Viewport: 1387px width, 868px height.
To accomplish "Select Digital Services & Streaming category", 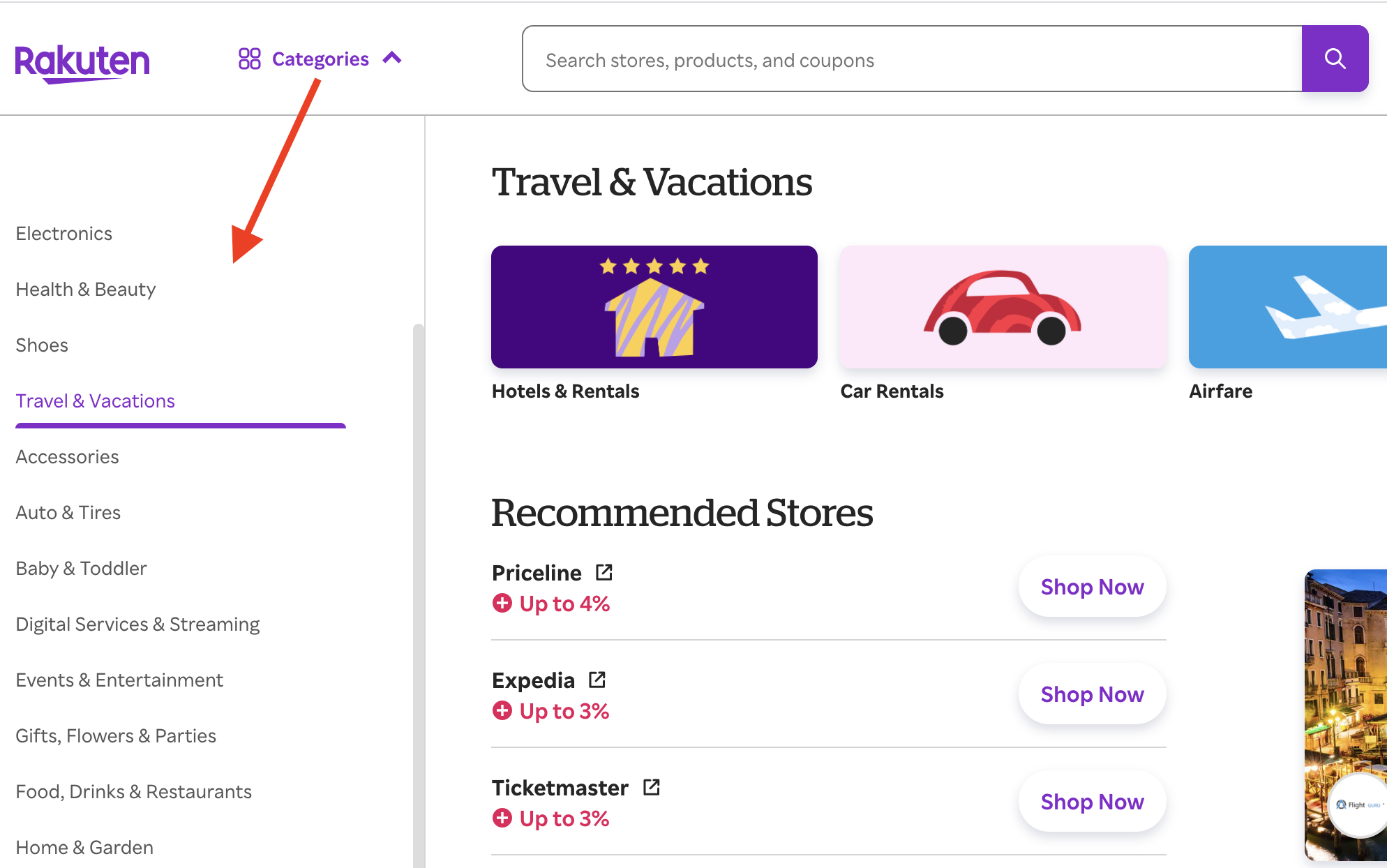I will point(138,624).
